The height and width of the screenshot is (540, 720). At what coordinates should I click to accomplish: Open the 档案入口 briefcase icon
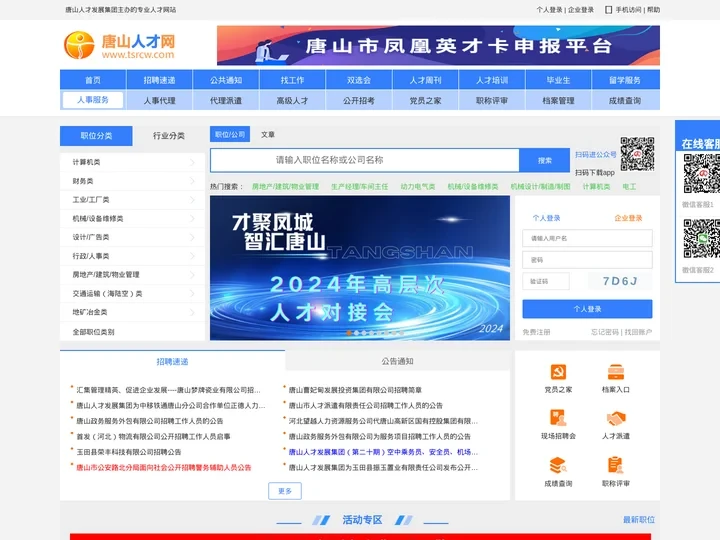pyautogui.click(x=616, y=372)
